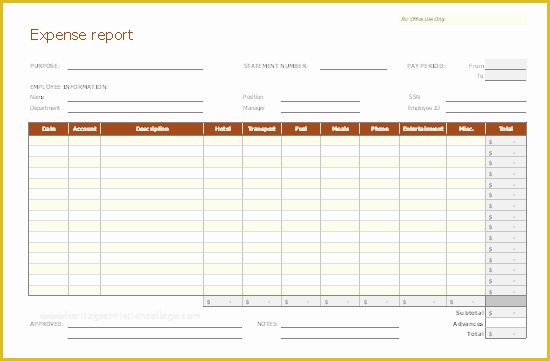Click the PAY PERIOD To field

point(505,76)
